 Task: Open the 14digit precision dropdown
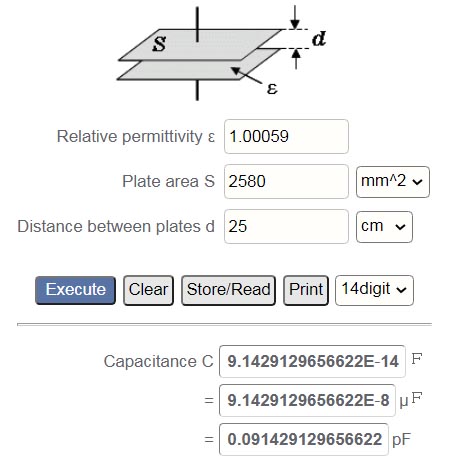(x=374, y=290)
